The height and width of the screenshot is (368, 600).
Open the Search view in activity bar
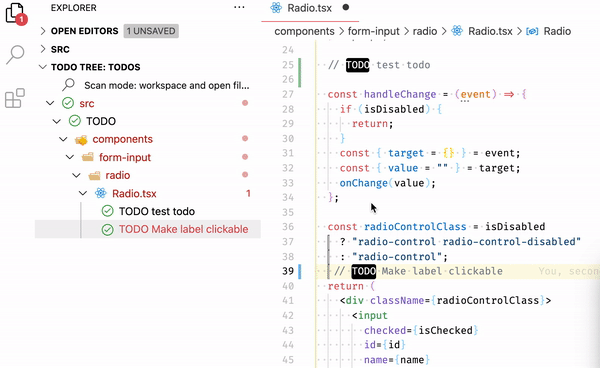(x=15, y=55)
